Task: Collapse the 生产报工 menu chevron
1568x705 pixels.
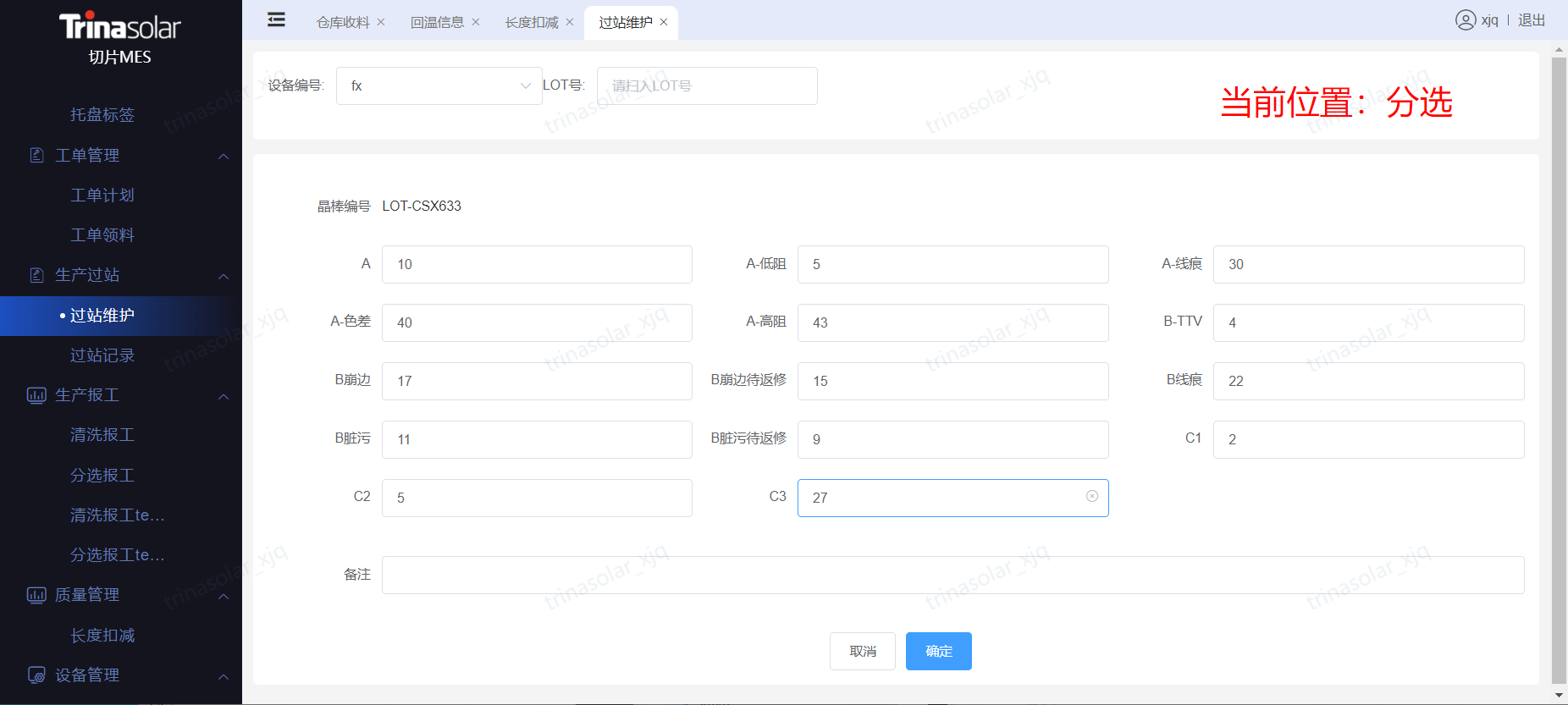Action: point(224,396)
